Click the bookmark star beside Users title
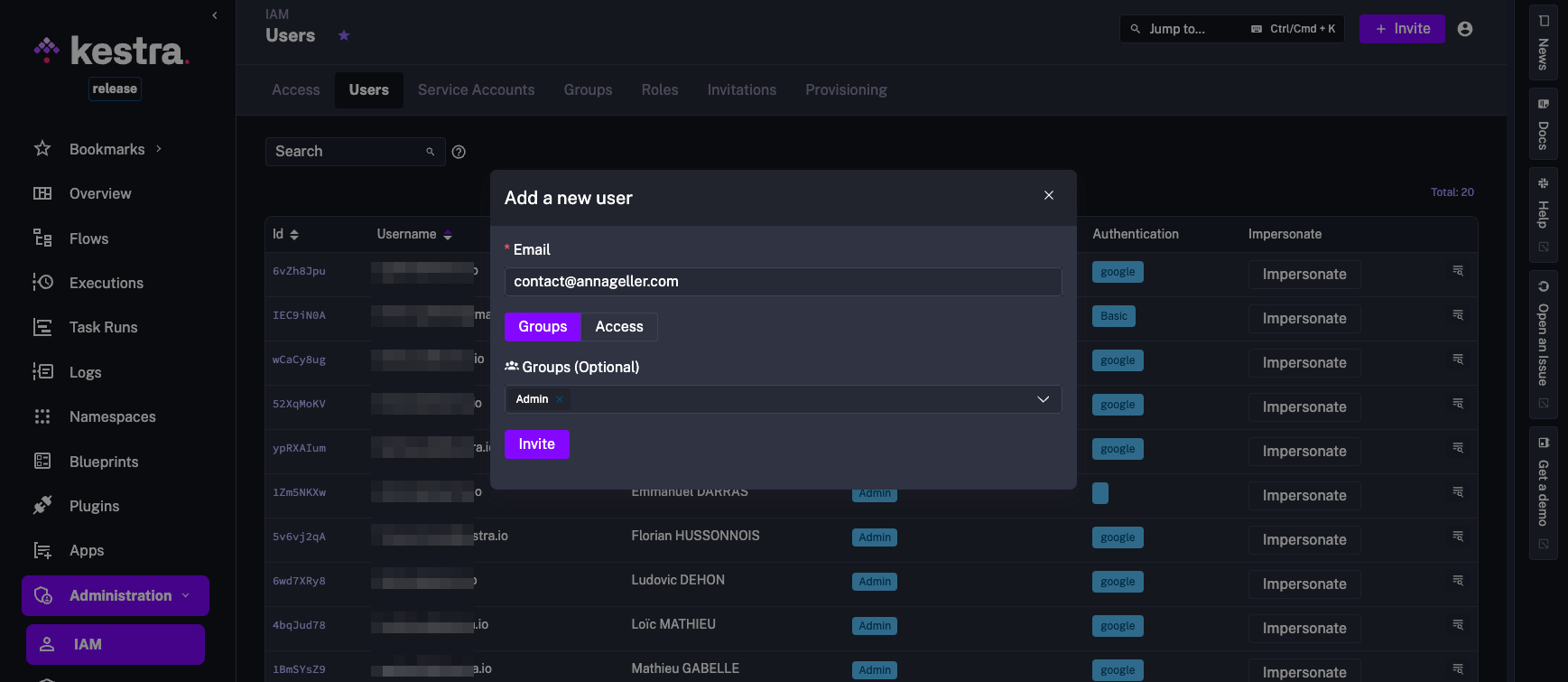This screenshot has width=1568, height=682. click(344, 36)
